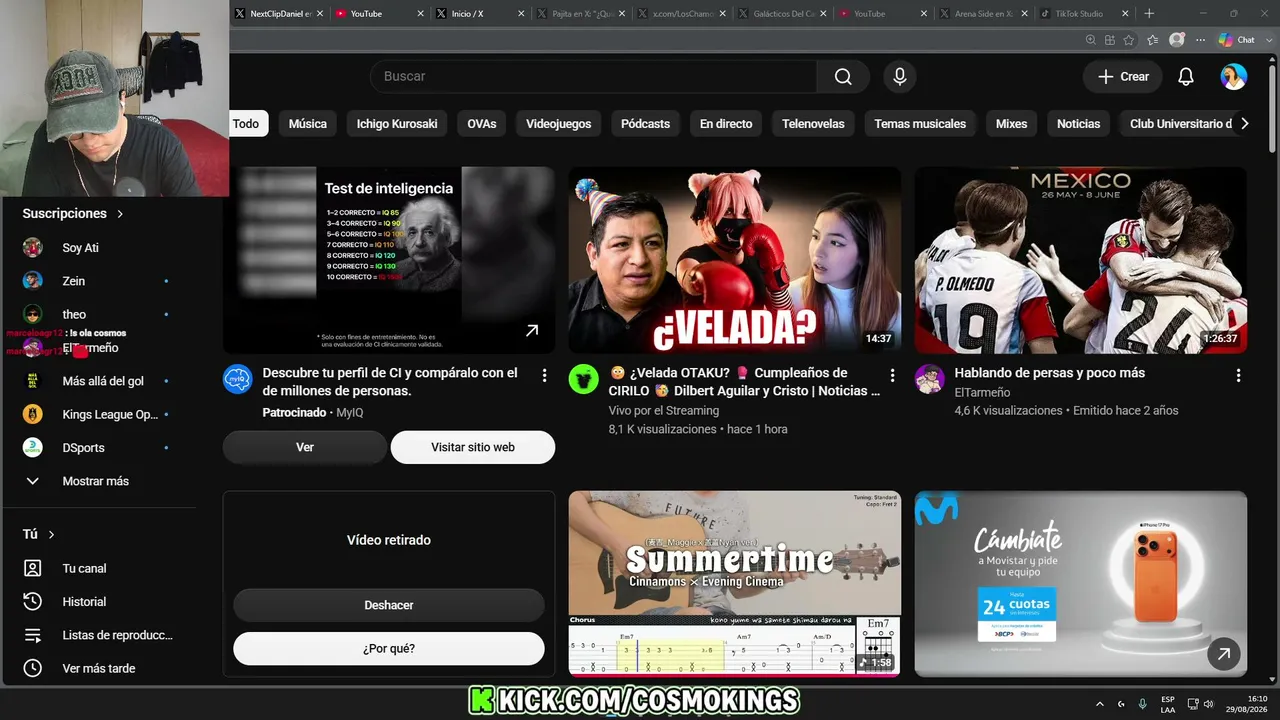The image size is (1280, 720).
Task: Select the Videojuegos filter chip
Action: 559,124
